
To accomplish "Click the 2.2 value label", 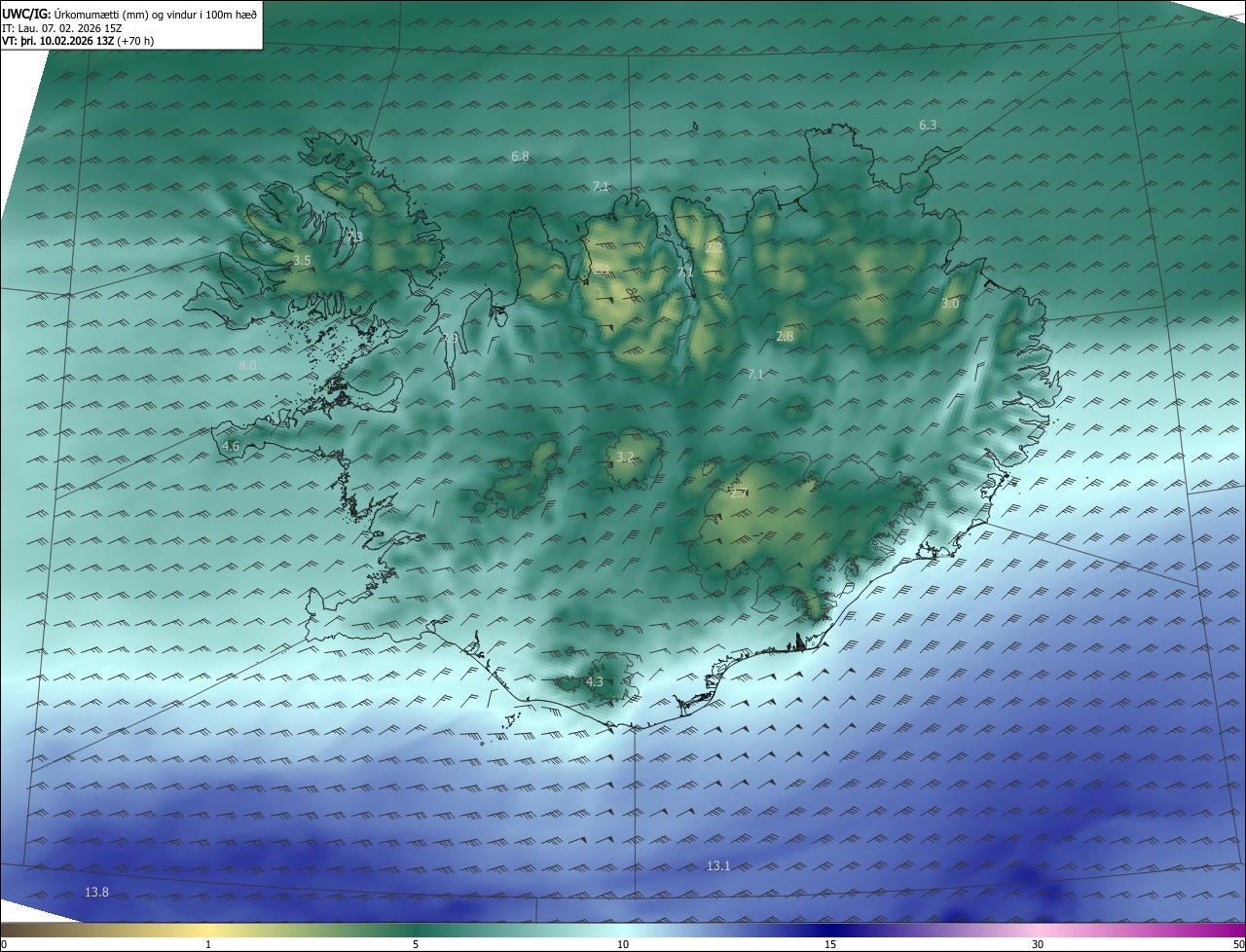I will click(x=714, y=248).
